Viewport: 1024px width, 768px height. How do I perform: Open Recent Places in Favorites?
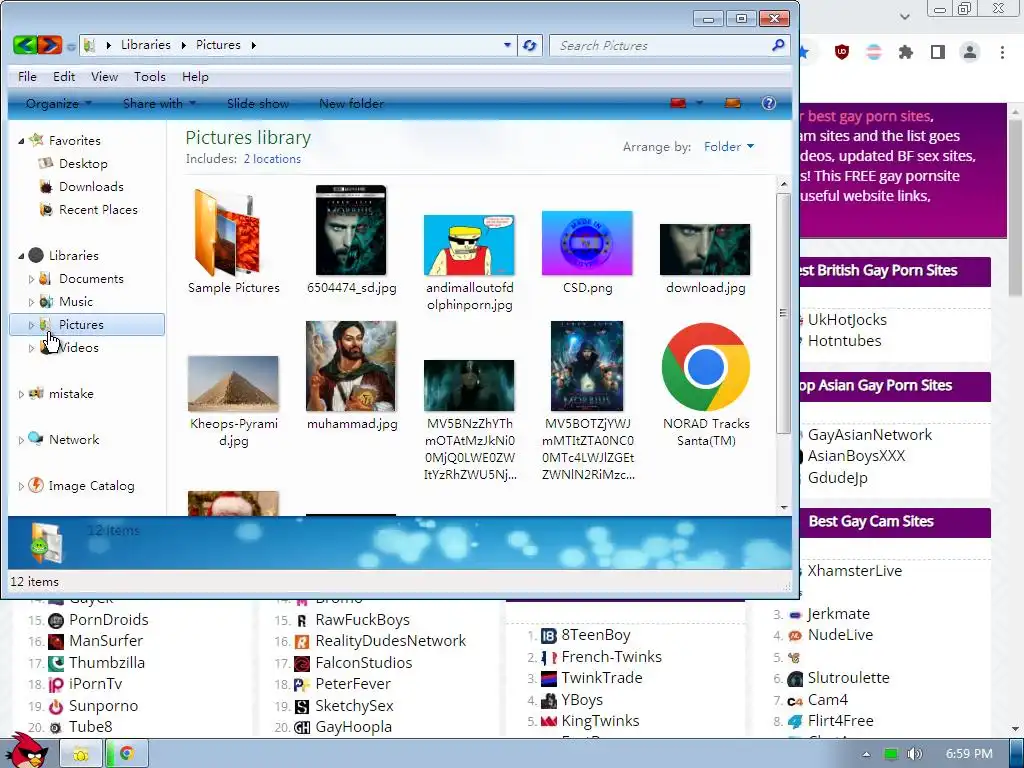(98, 210)
